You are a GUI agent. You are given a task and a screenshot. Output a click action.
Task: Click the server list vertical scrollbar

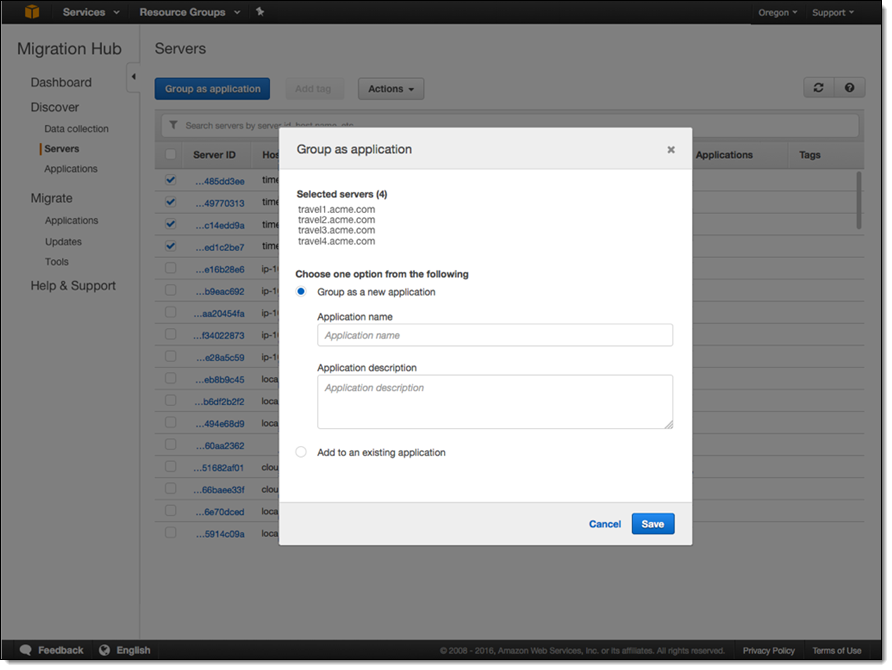coord(857,200)
